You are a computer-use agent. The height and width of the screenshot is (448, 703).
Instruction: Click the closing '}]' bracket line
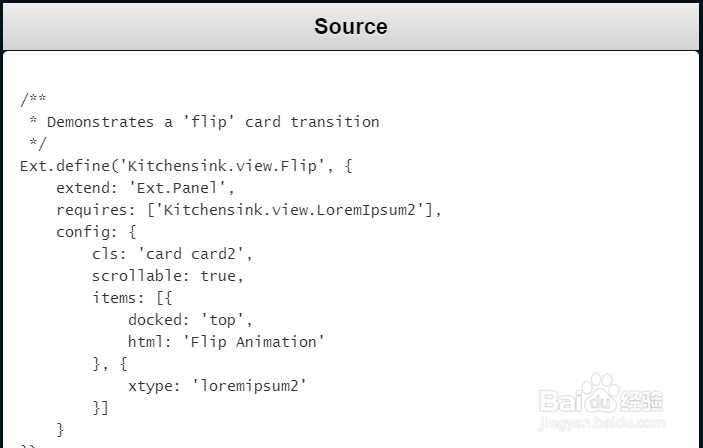coord(100,408)
